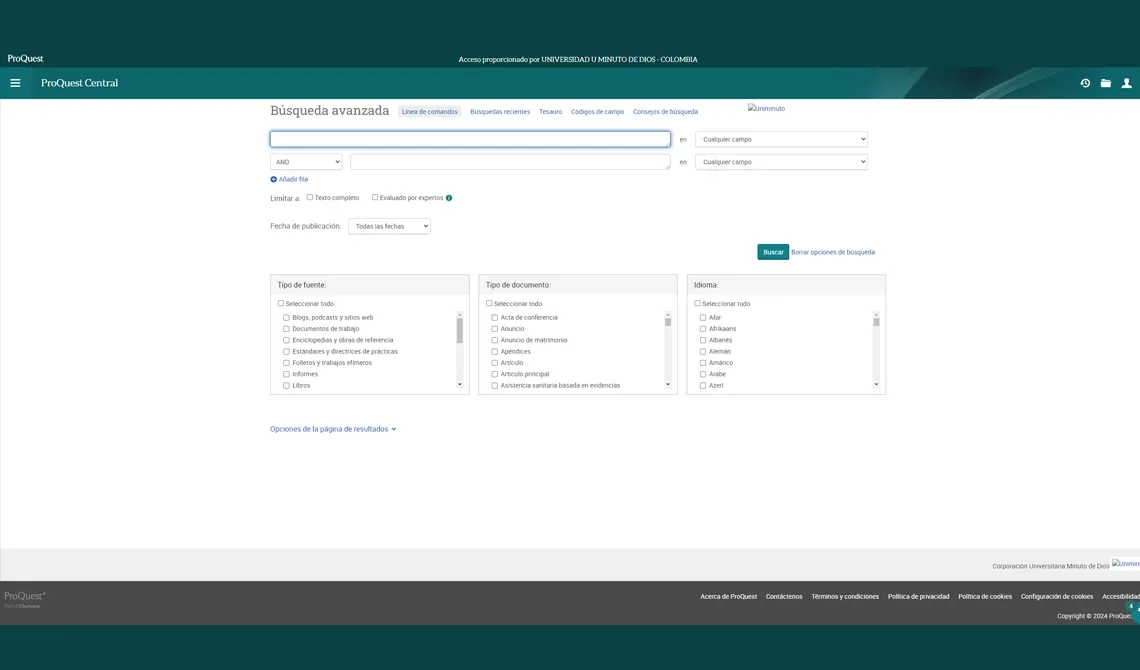Open the Todas las fechas date dropdown
The height and width of the screenshot is (670, 1140).
(x=389, y=227)
